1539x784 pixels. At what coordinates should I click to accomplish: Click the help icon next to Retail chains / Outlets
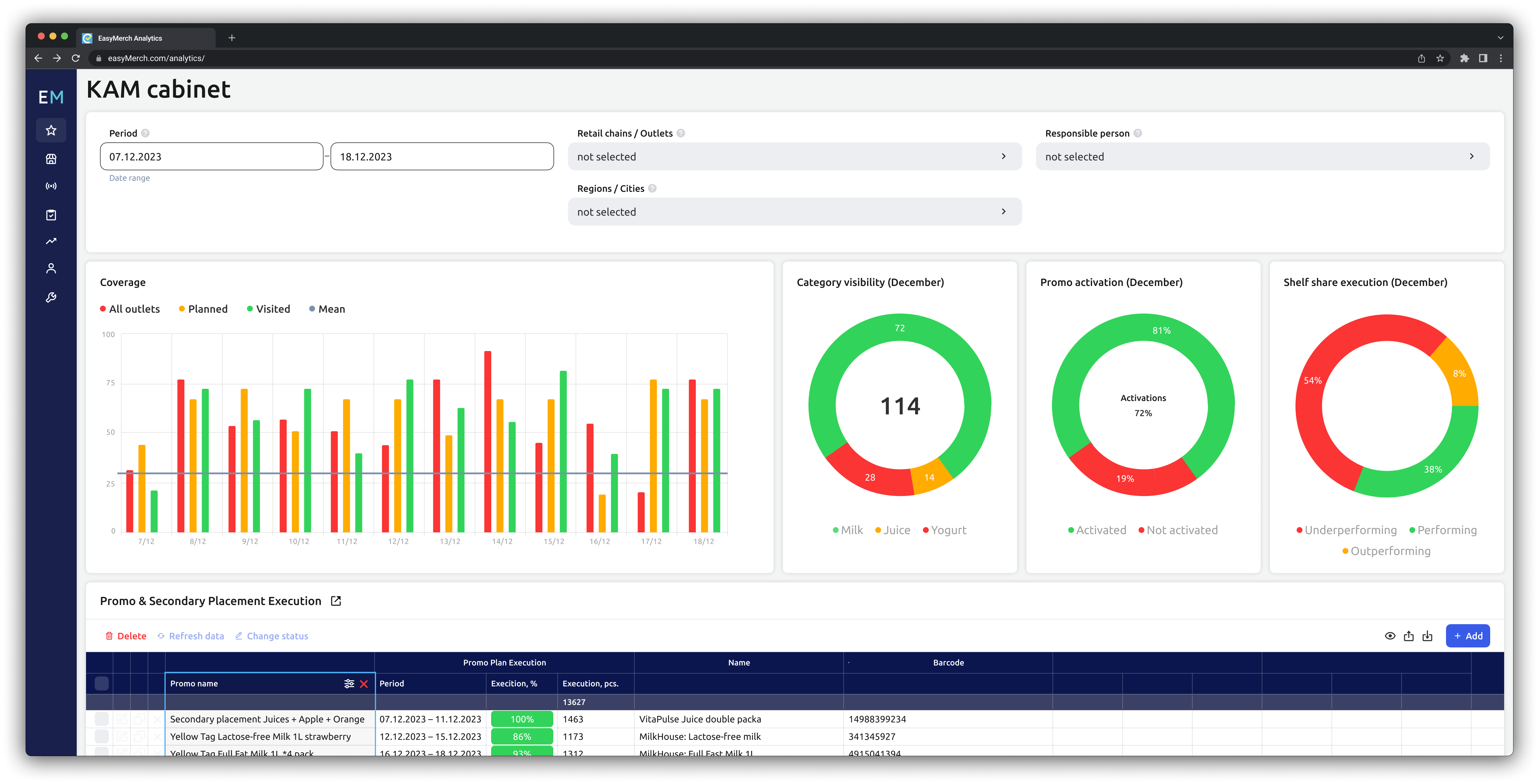681,133
